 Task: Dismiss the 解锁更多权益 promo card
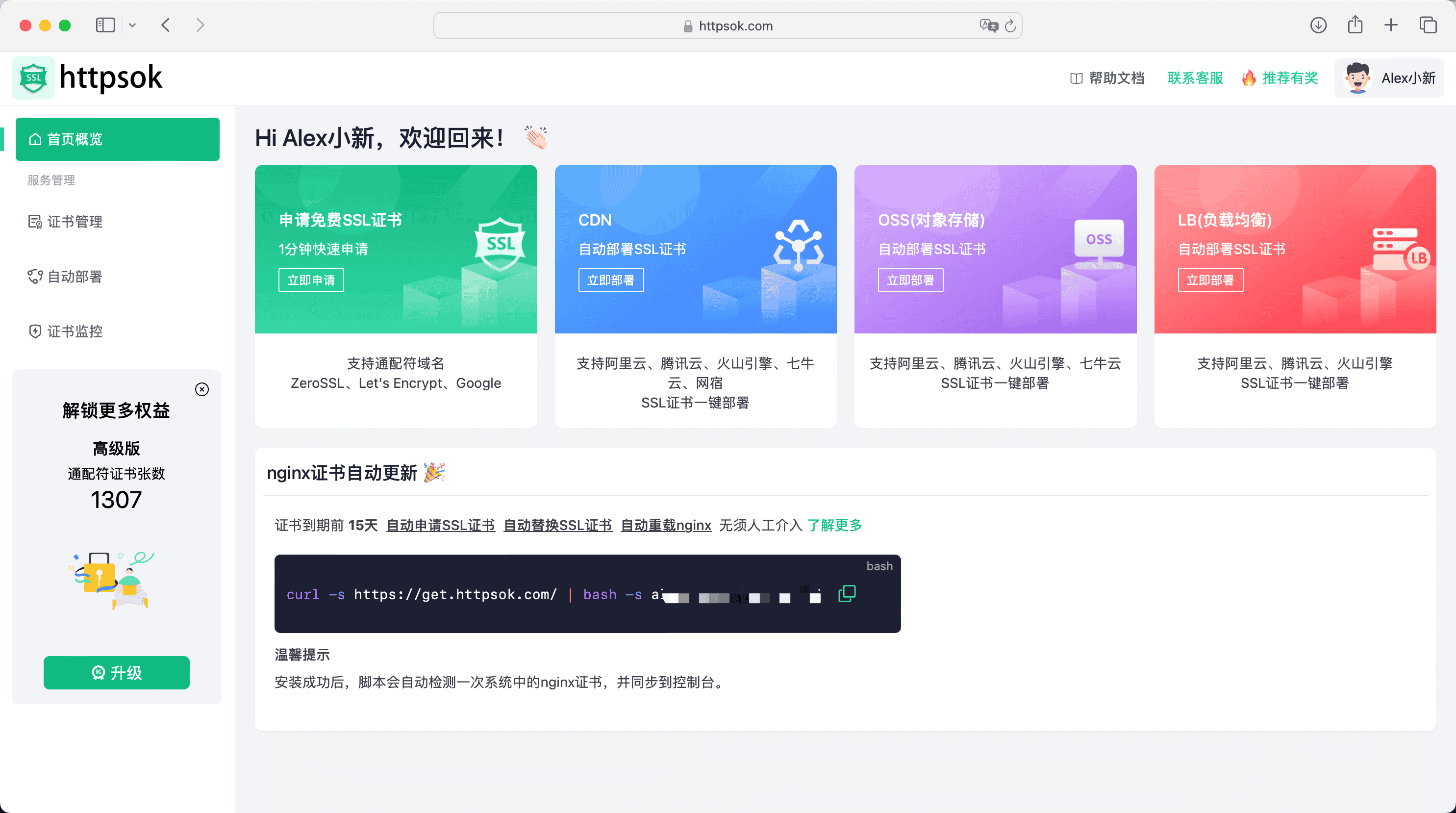202,389
